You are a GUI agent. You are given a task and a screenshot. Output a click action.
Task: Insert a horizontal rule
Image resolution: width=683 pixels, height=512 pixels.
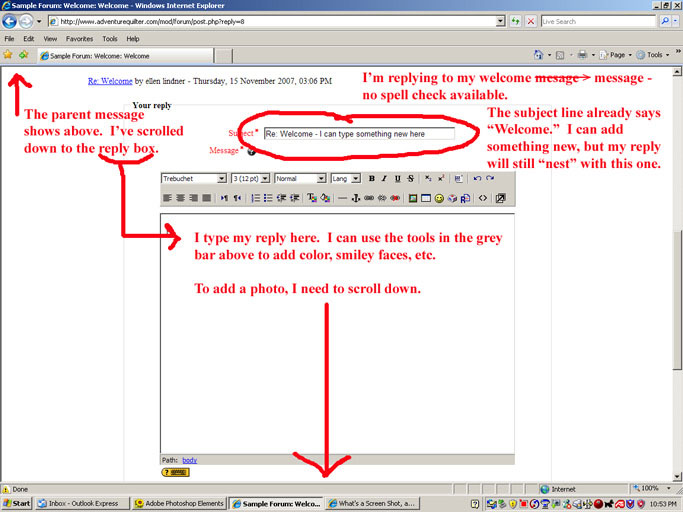(343, 198)
